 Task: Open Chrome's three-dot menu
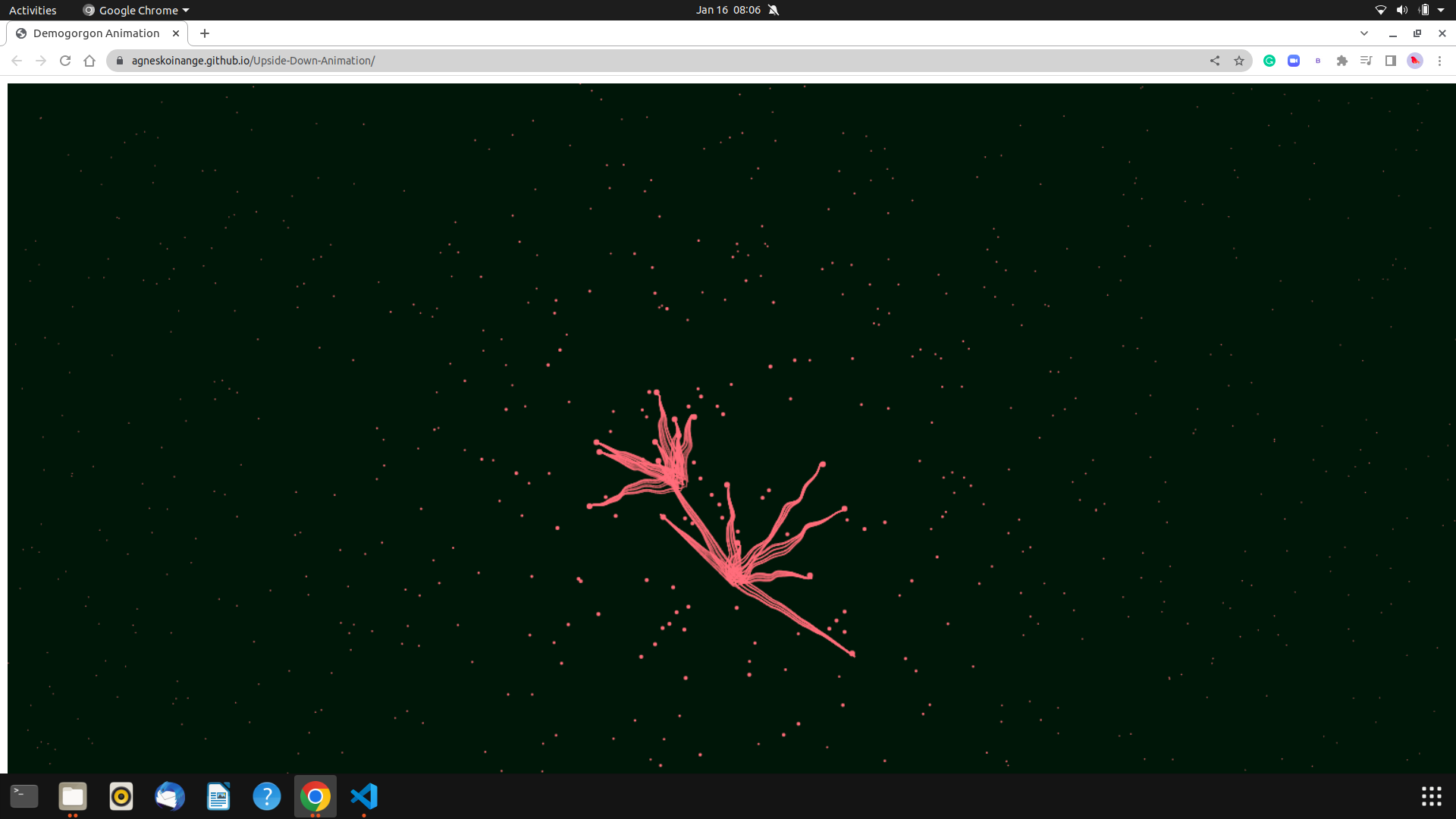pos(1439,61)
